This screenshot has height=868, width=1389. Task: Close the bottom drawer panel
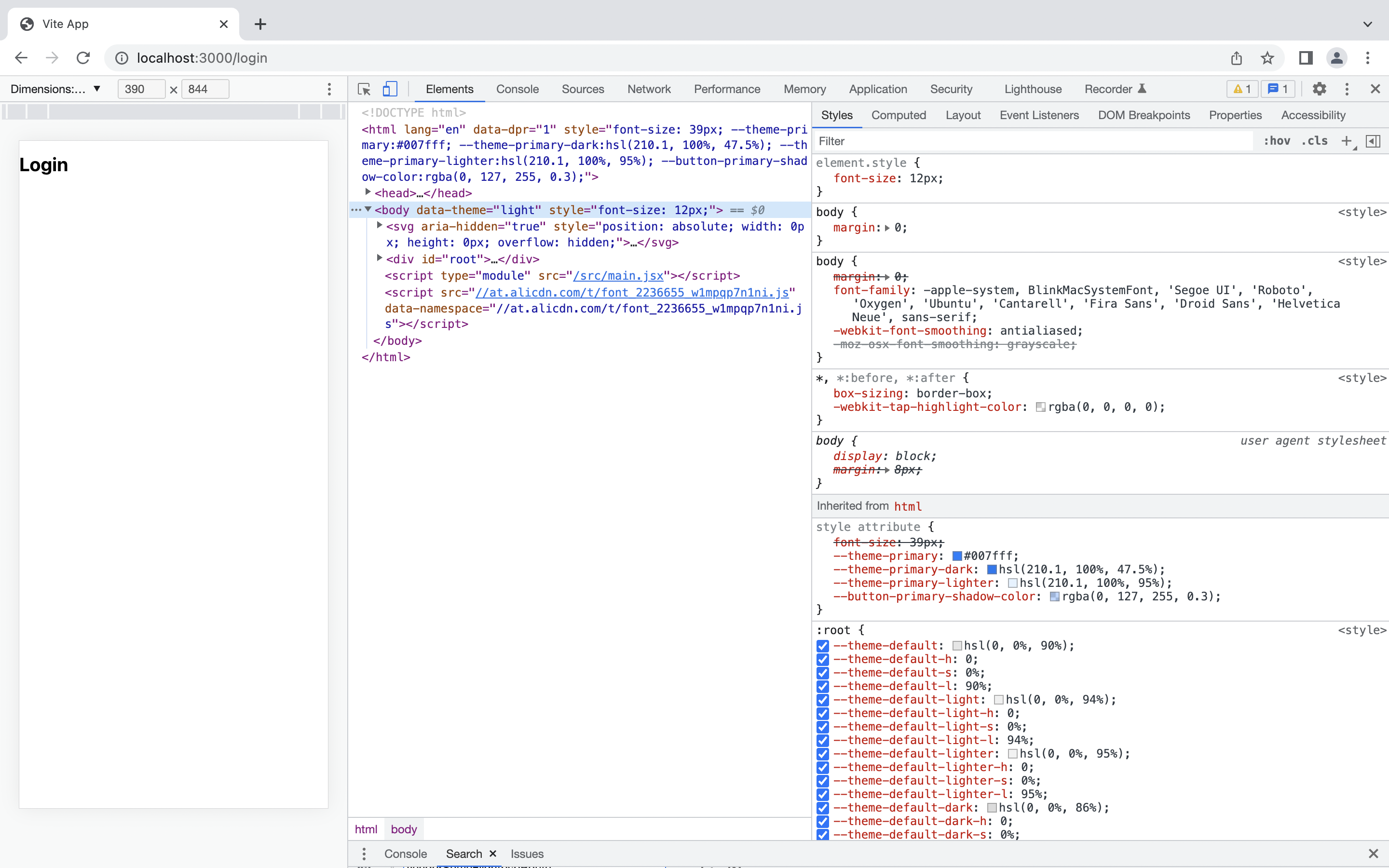point(1373,854)
